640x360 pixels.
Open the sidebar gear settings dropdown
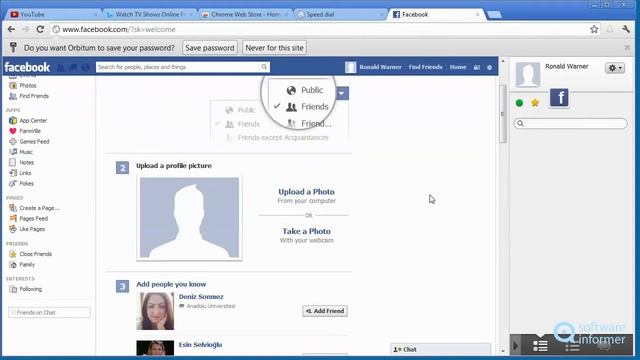pos(615,68)
